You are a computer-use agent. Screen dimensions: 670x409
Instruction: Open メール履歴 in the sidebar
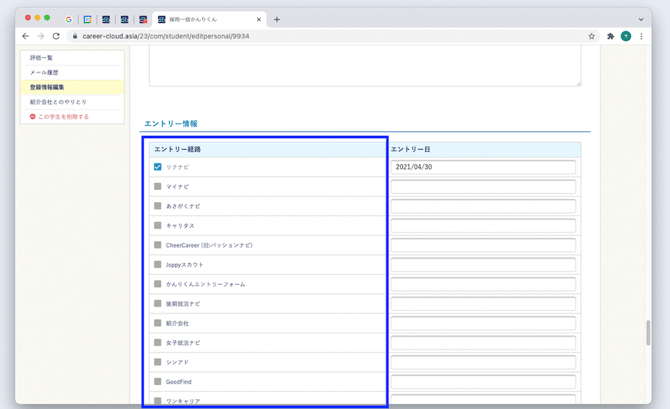pyautogui.click(x=44, y=73)
